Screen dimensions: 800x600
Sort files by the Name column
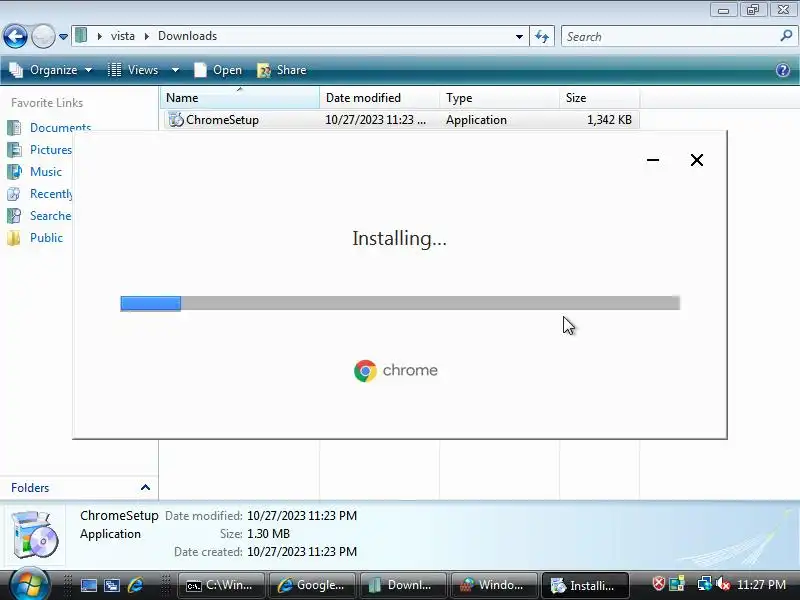(240, 97)
